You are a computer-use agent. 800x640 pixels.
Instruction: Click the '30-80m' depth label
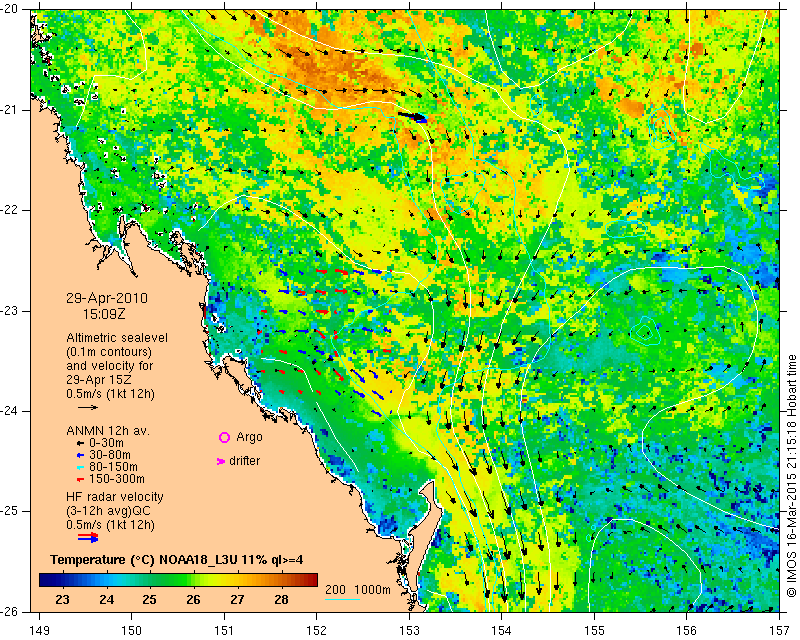click(x=110, y=455)
